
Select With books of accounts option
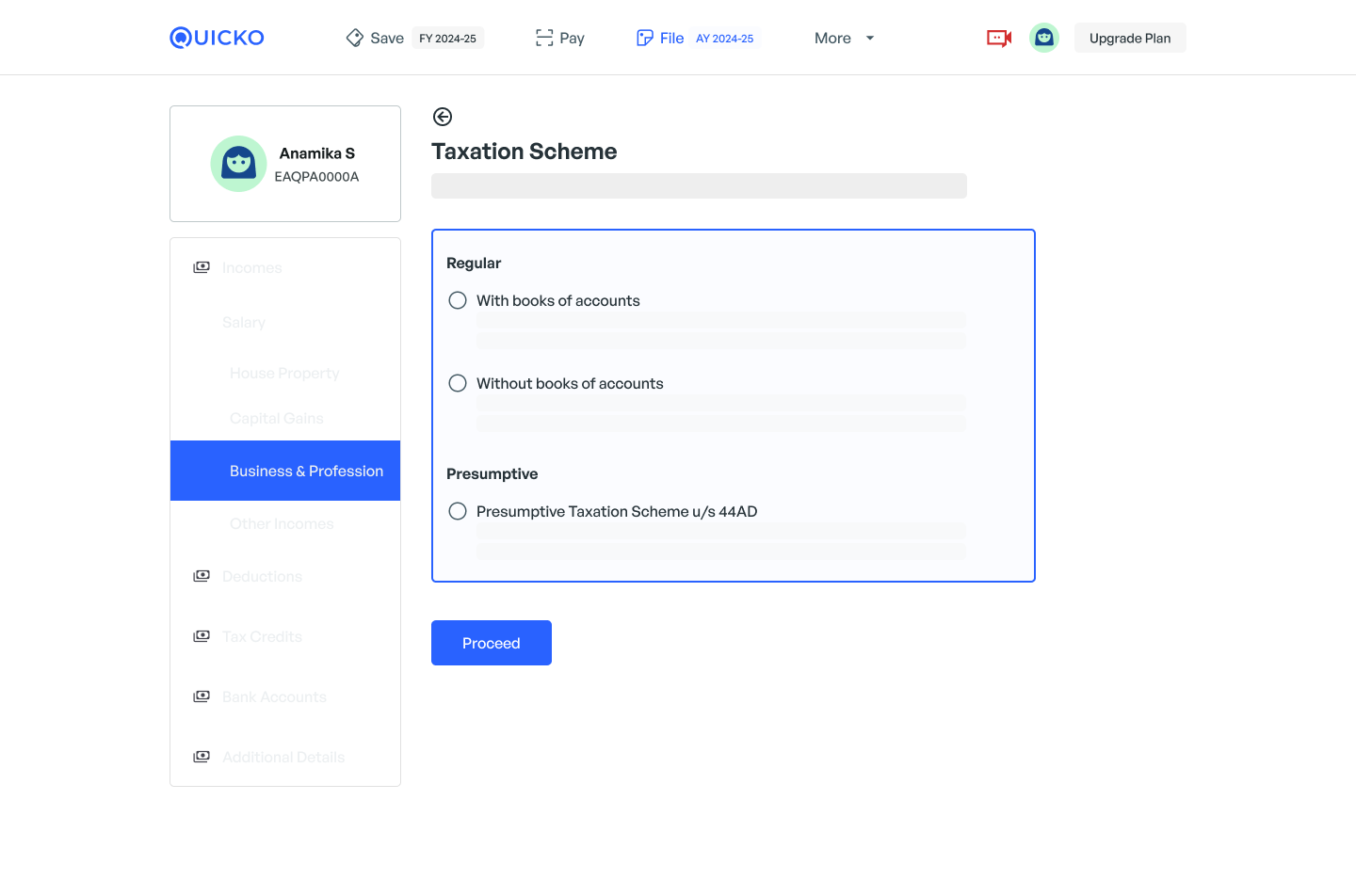[458, 300]
